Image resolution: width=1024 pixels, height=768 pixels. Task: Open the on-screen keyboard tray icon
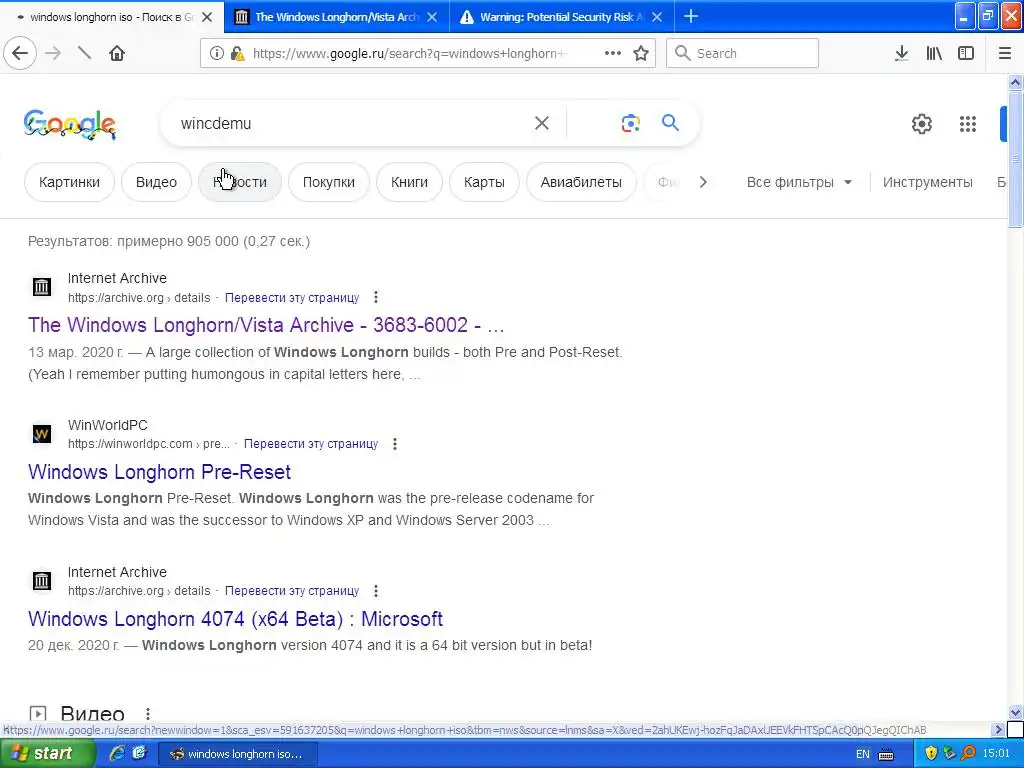[886, 754]
